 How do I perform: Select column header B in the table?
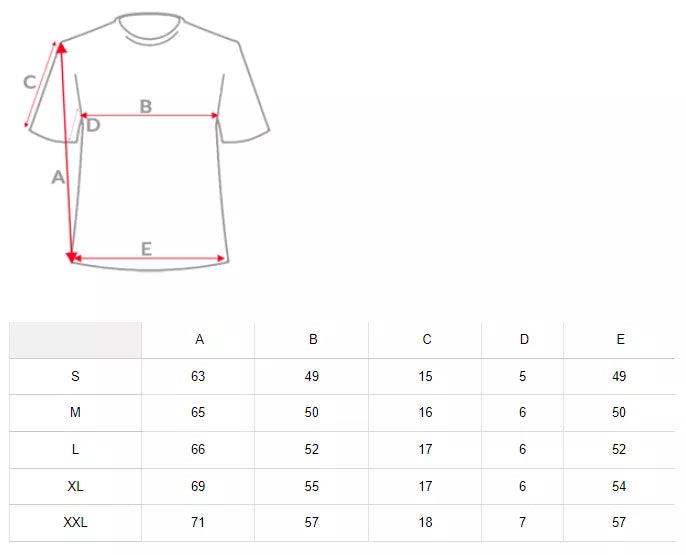(x=313, y=340)
